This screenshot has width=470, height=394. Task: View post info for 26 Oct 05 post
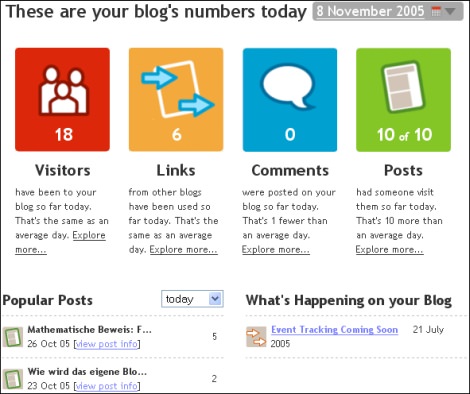pyautogui.click(x=107, y=344)
